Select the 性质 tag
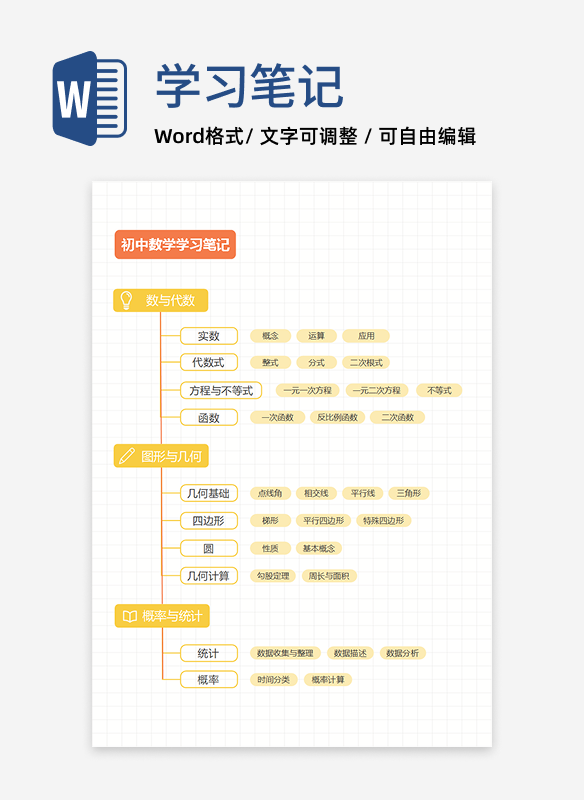This screenshot has height=800, width=584. coord(270,548)
